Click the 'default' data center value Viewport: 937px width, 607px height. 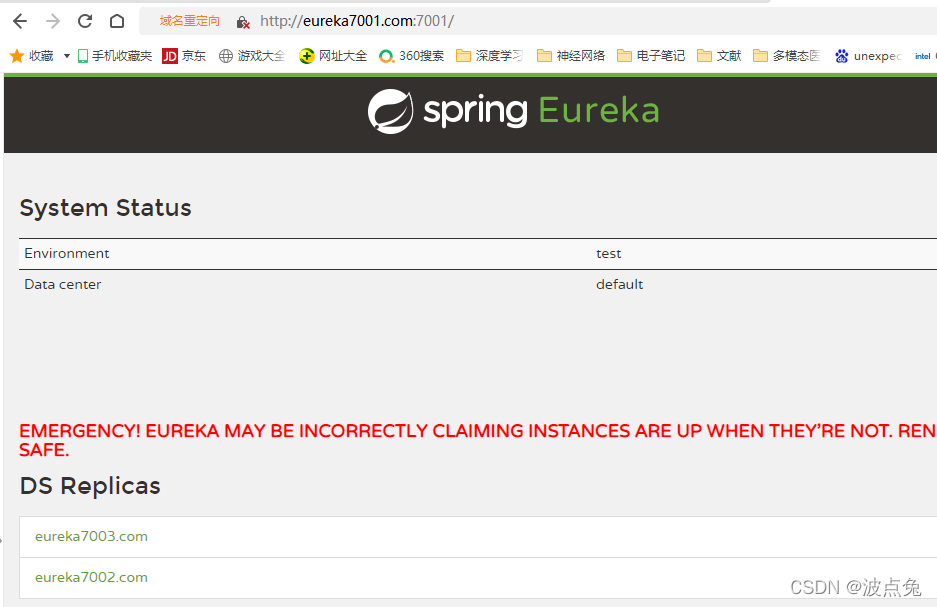[x=619, y=284]
